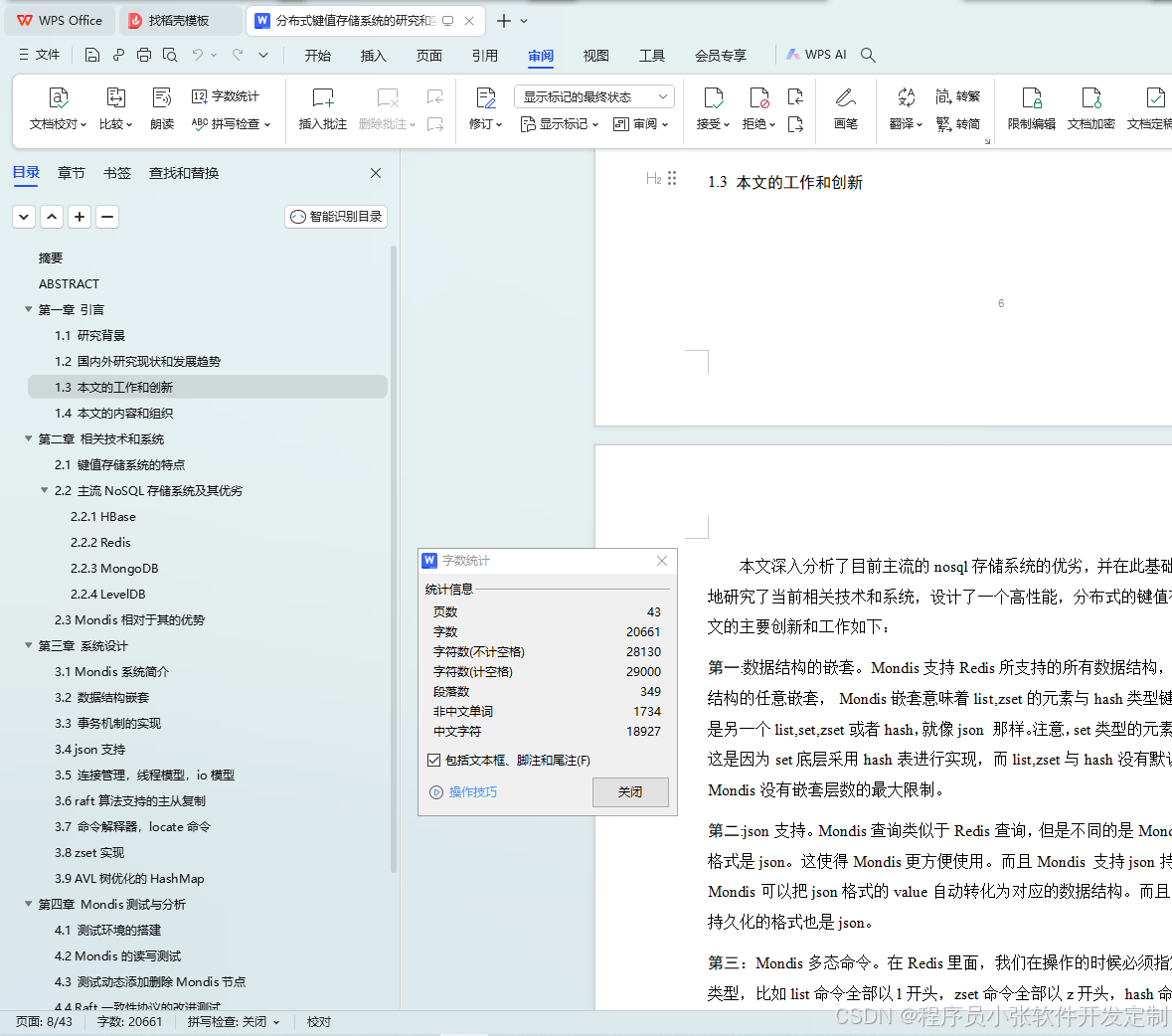Click the WPS AI button
1172x1036 pixels.
(816, 55)
